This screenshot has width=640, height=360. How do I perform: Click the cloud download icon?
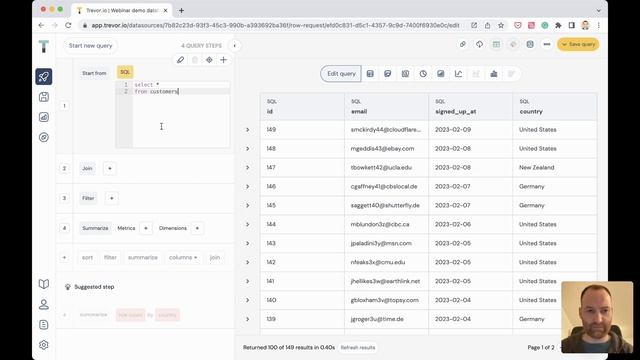(479, 44)
